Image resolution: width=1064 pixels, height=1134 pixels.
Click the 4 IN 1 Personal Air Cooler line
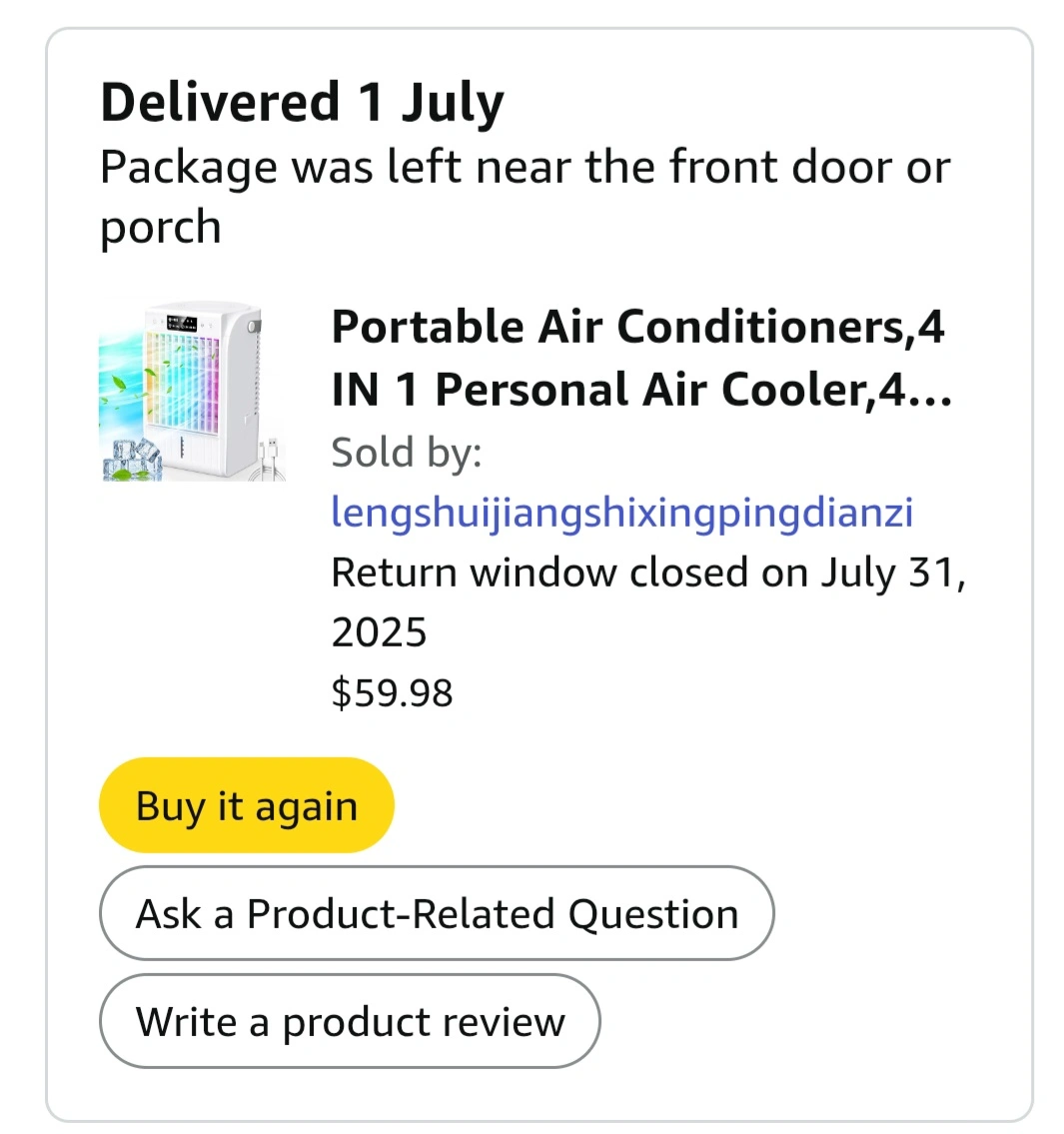[619, 391]
